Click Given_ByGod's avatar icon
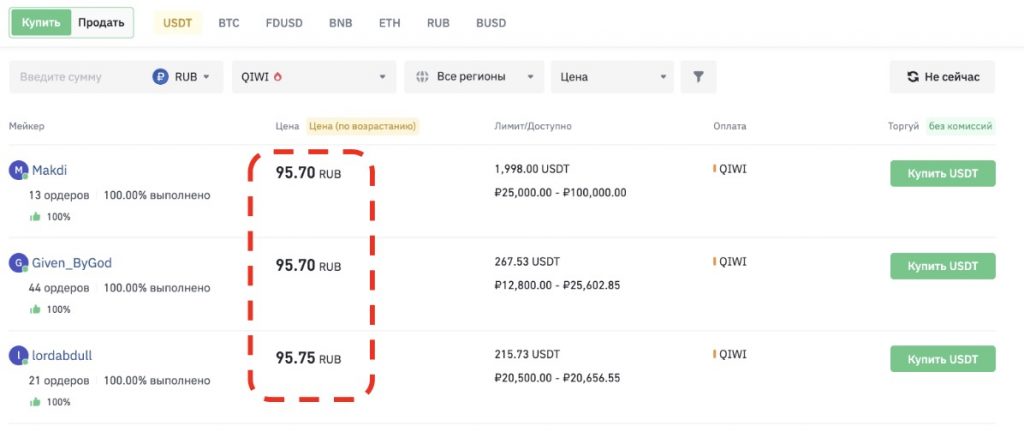The image size is (1024, 432). [x=18, y=264]
